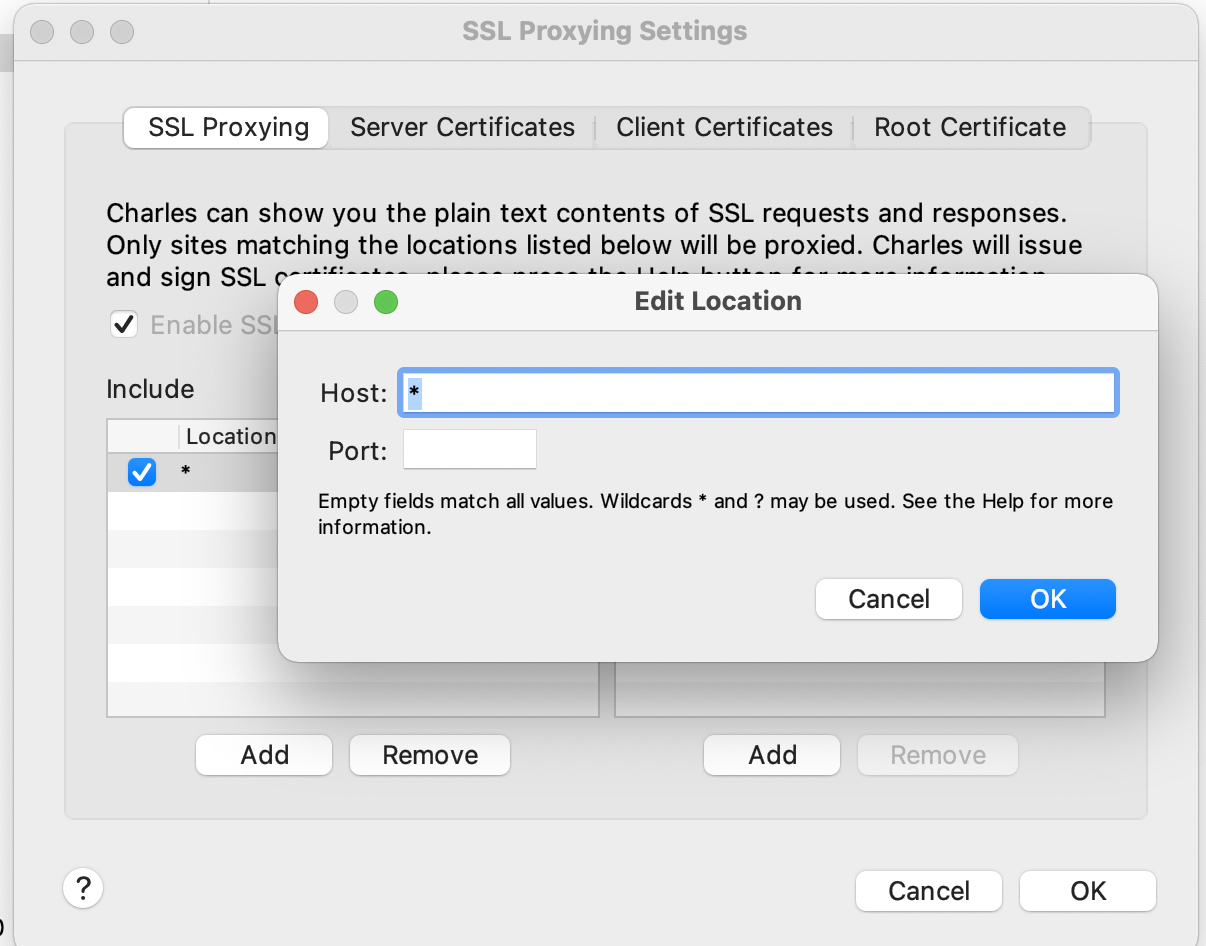The image size is (1206, 946).
Task: Click Cancel in Edit Location dialog
Action: pyautogui.click(x=889, y=599)
